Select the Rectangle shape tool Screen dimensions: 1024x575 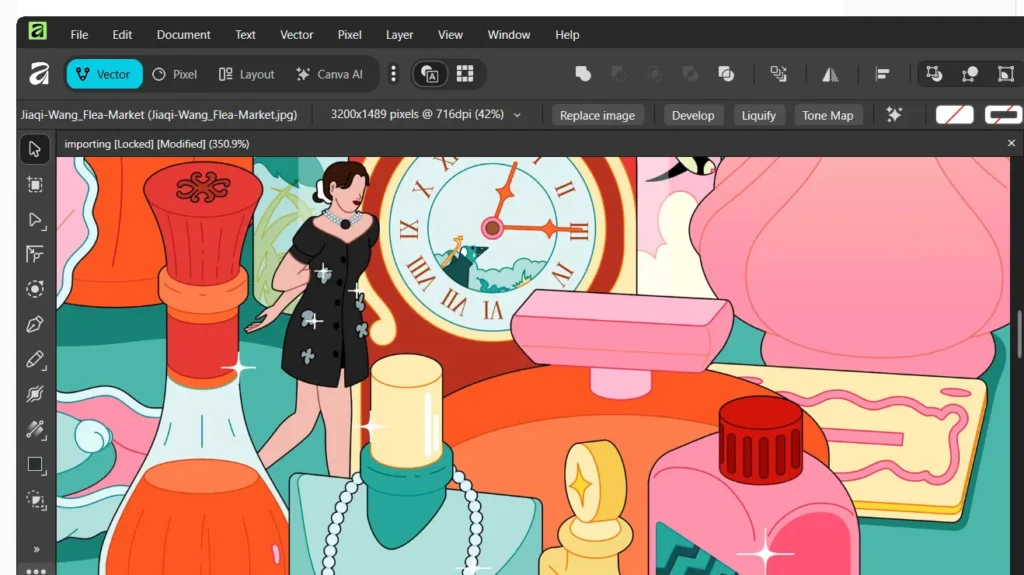pyautogui.click(x=35, y=465)
